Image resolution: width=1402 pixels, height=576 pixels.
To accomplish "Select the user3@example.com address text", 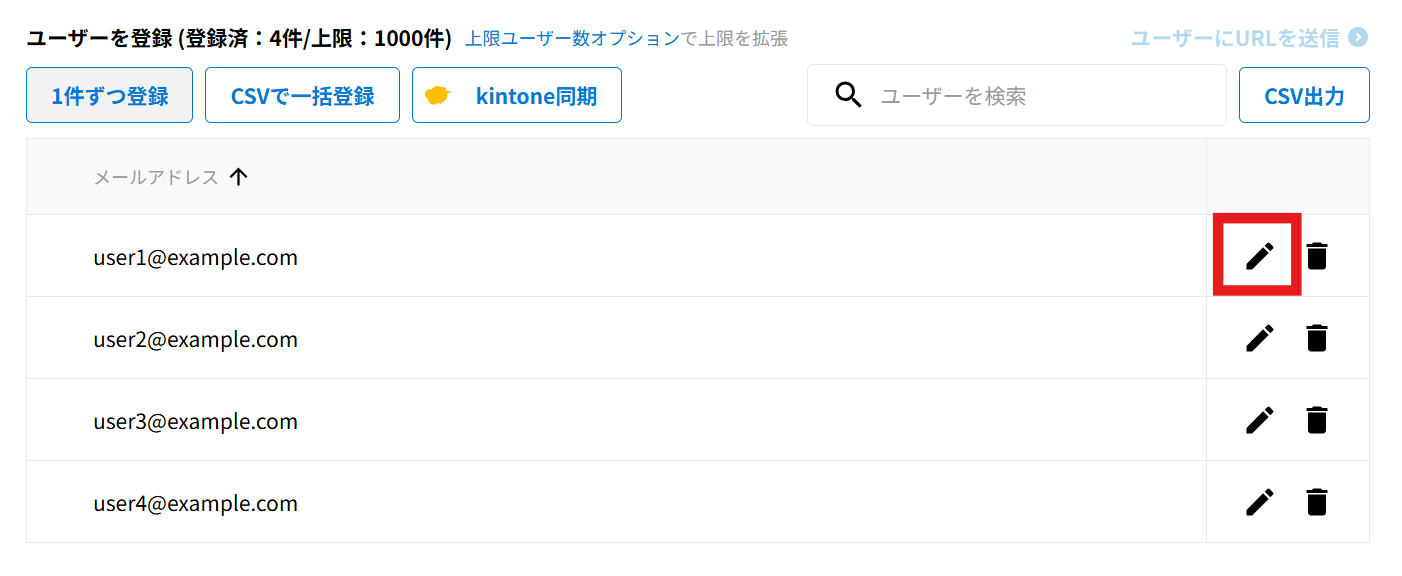I will click(196, 421).
